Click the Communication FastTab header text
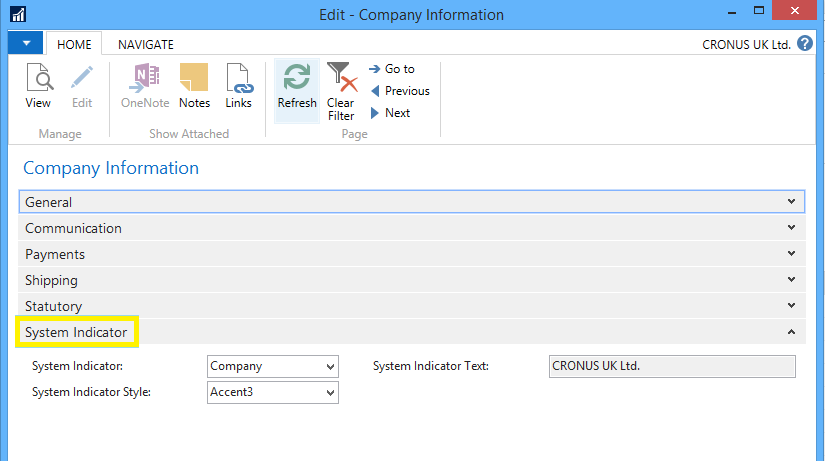Image resolution: width=825 pixels, height=461 pixels. coord(73,228)
